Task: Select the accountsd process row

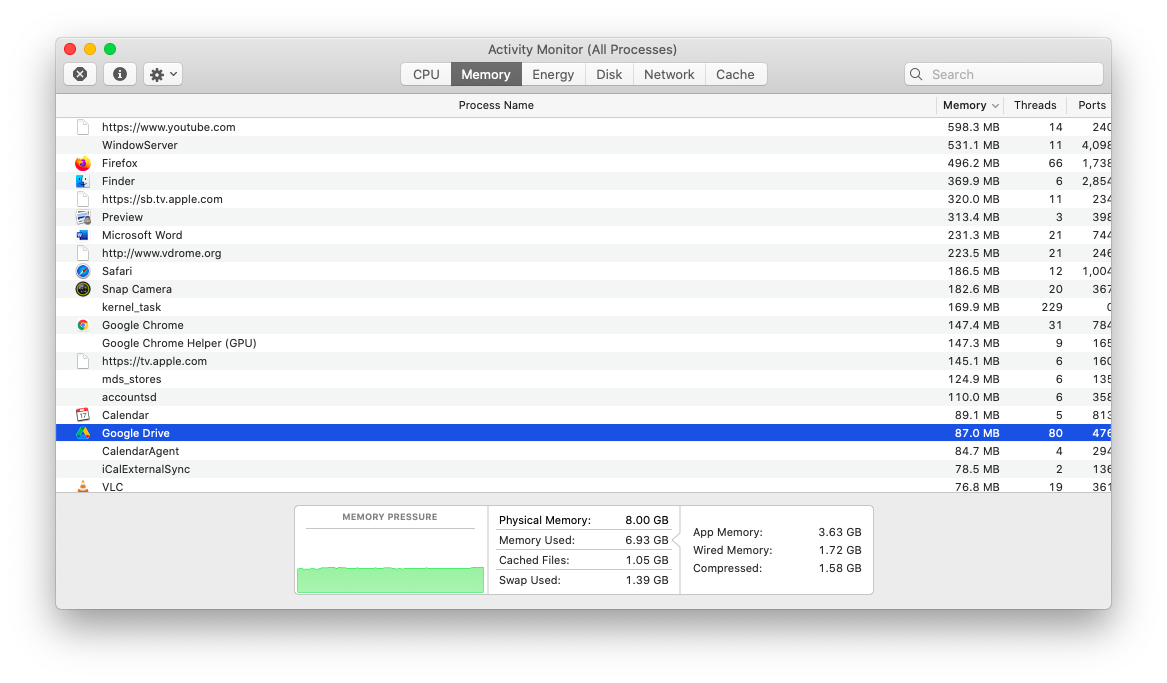Action: point(584,397)
